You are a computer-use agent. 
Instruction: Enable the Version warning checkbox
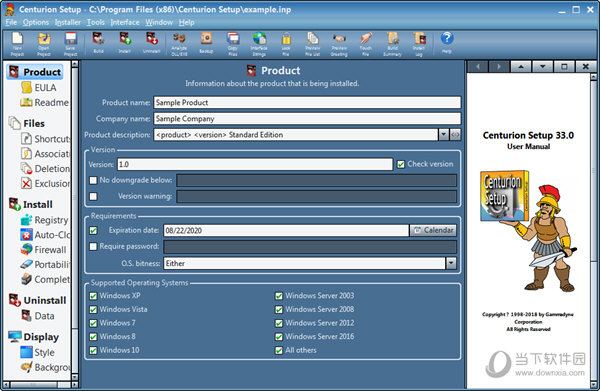coord(93,196)
